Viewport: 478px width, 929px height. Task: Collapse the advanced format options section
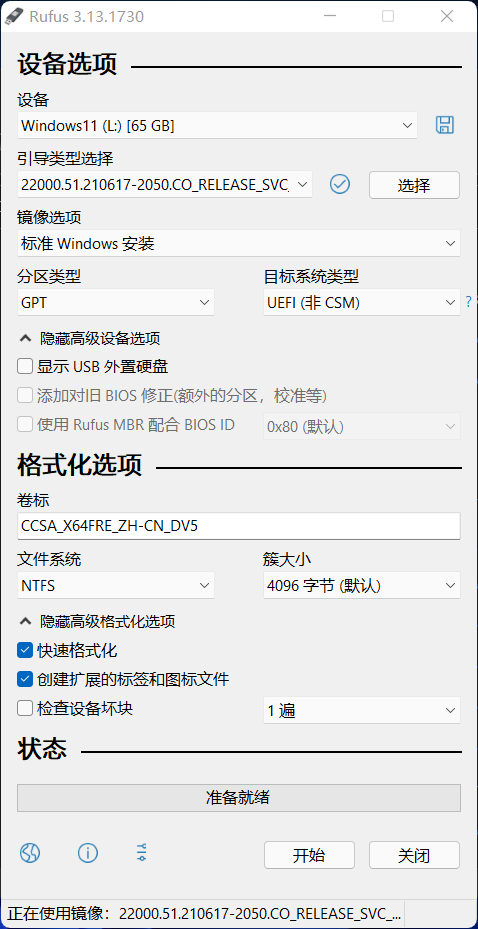[98, 622]
